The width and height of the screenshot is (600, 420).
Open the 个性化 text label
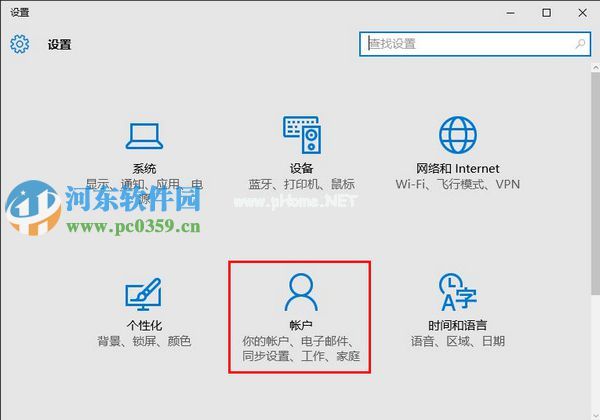(x=144, y=326)
